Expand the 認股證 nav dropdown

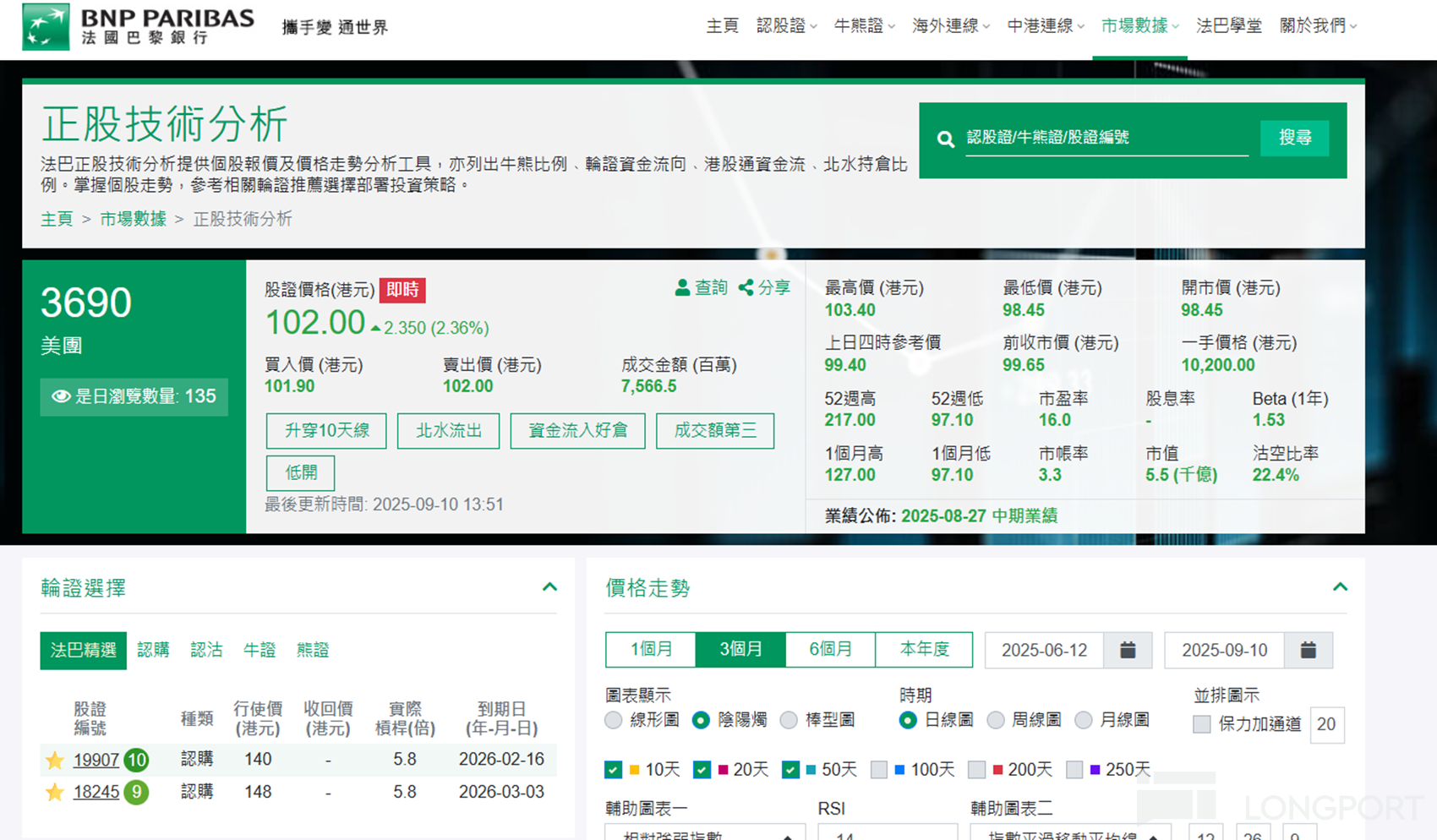(786, 26)
